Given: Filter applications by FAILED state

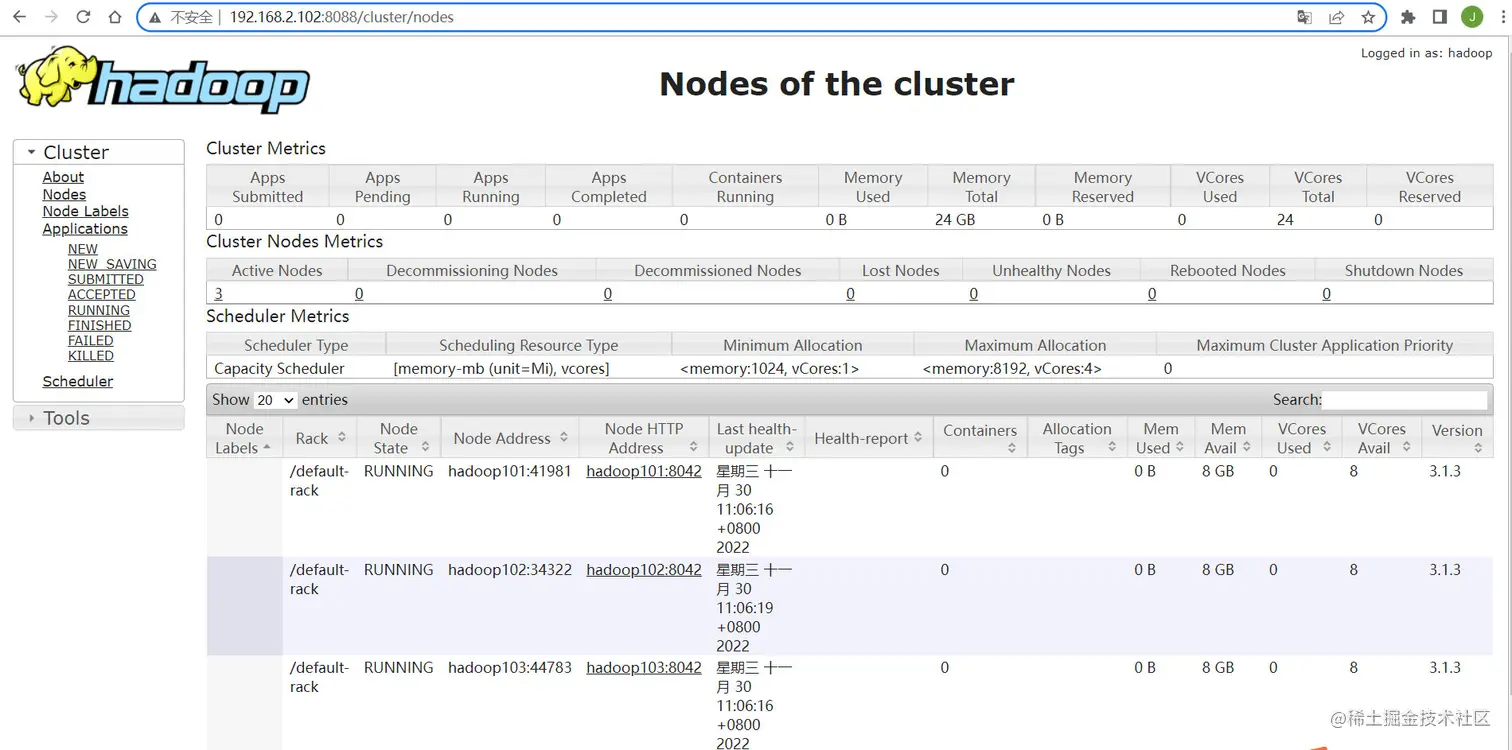Looking at the screenshot, I should click(x=91, y=340).
